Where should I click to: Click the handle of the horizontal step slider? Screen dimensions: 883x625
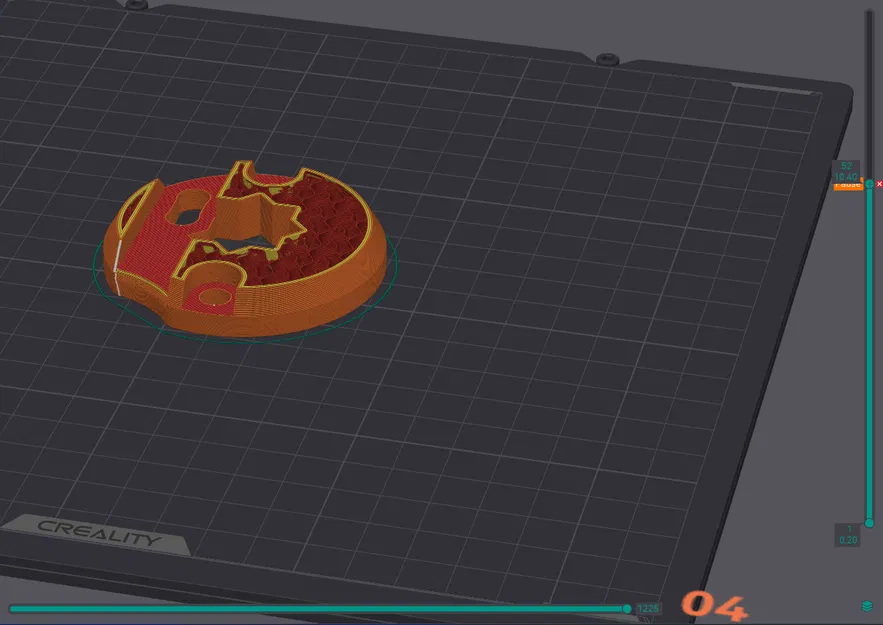[x=626, y=607]
